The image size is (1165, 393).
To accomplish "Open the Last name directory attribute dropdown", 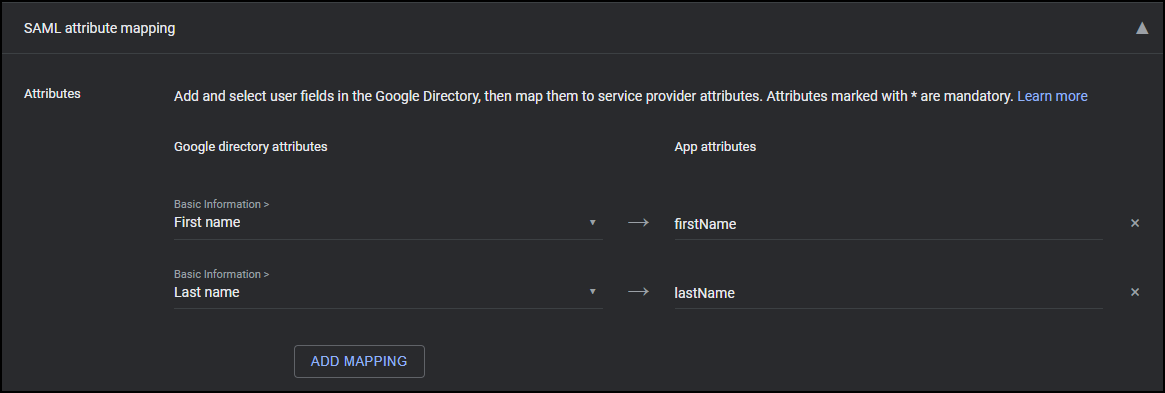I will (388, 292).
